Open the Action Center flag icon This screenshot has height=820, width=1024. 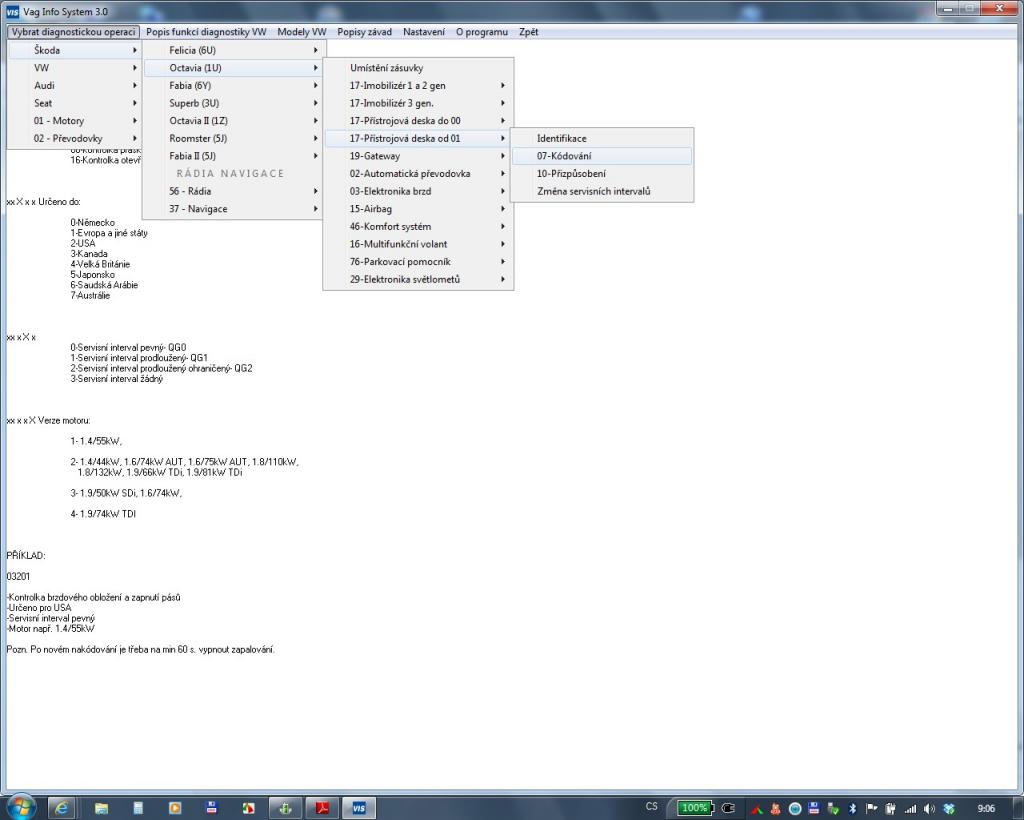point(871,809)
